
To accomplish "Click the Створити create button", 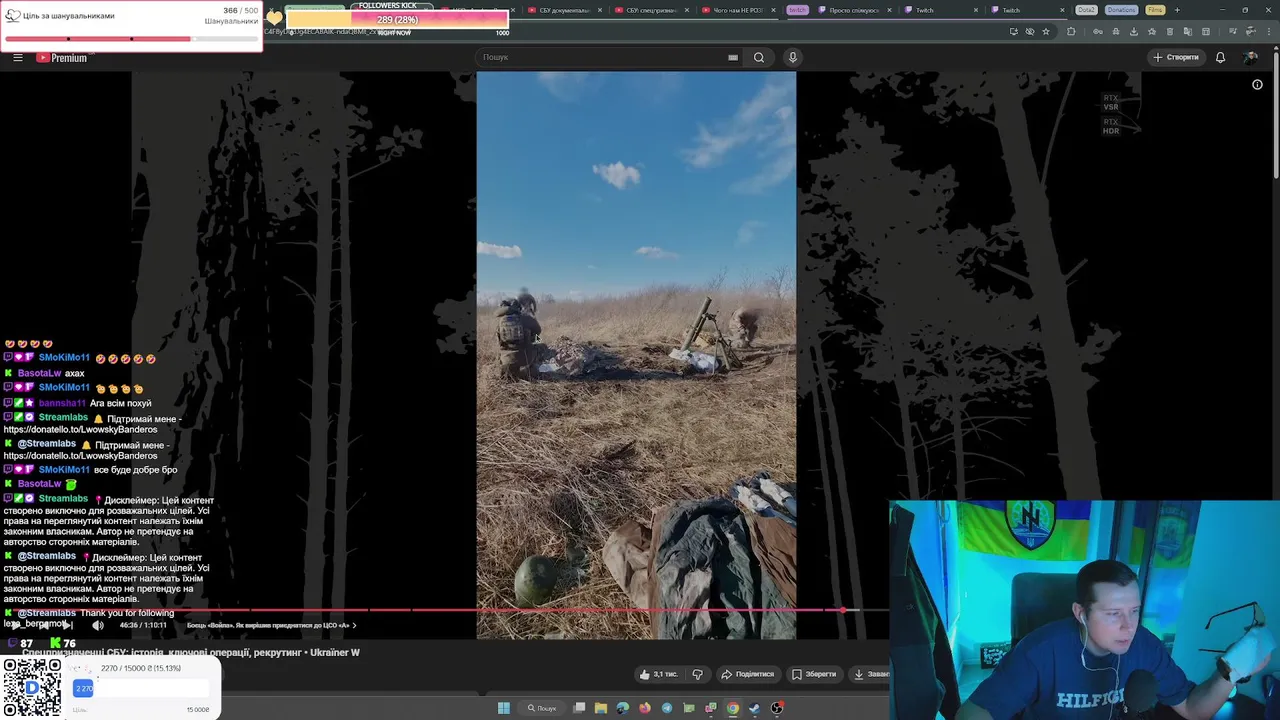I will click(x=1176, y=57).
